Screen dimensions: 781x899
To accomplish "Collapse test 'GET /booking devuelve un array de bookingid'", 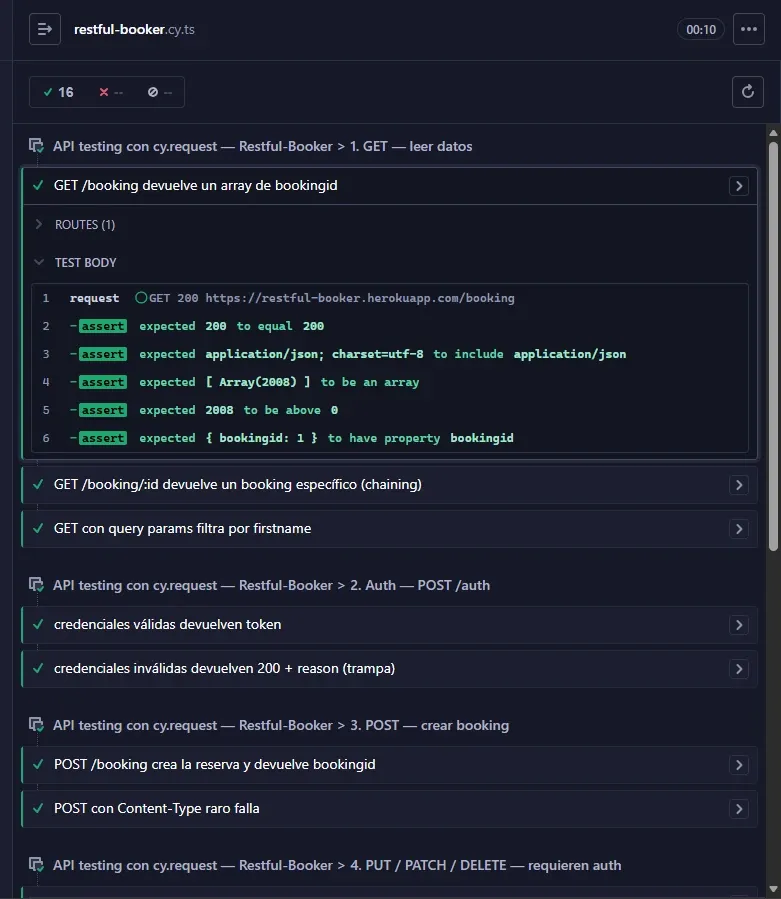I will click(390, 186).
